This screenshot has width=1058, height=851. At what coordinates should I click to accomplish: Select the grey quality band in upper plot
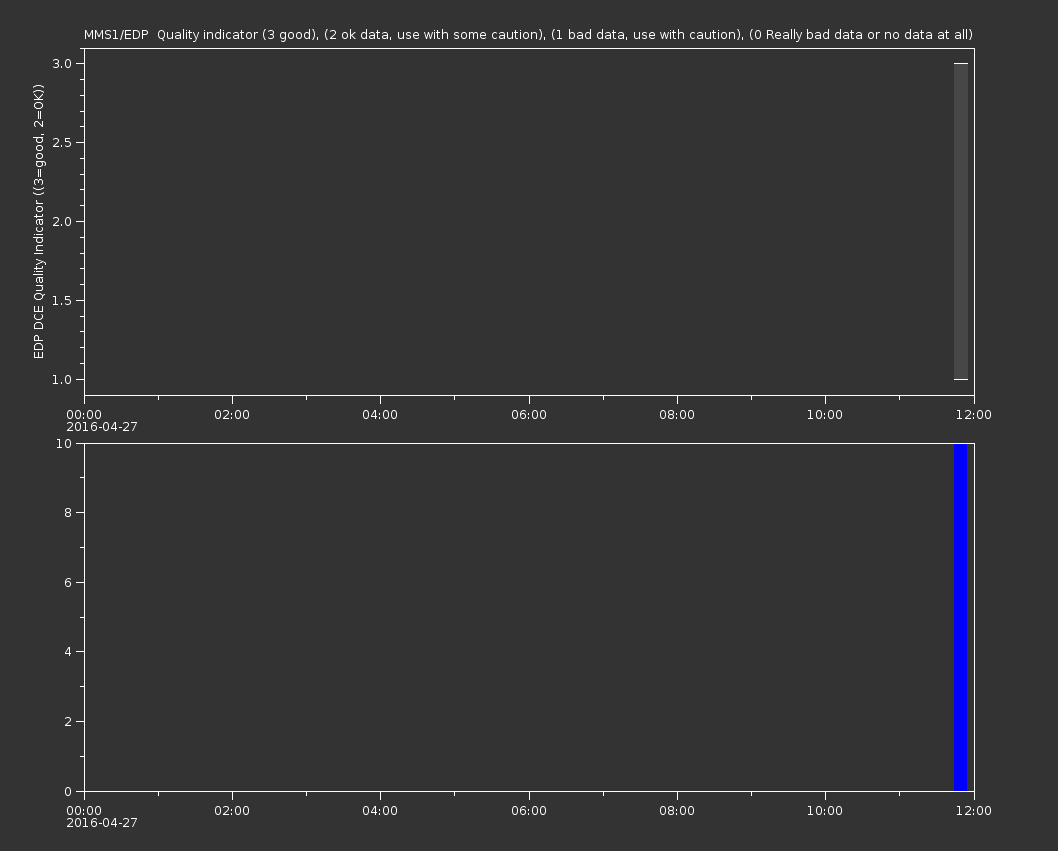(961, 221)
